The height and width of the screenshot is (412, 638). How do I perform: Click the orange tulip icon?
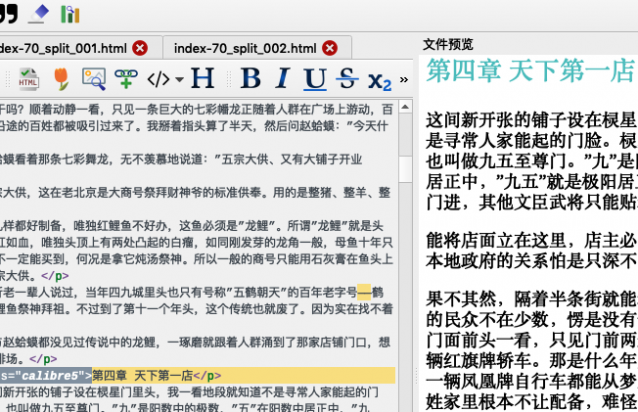[61, 78]
